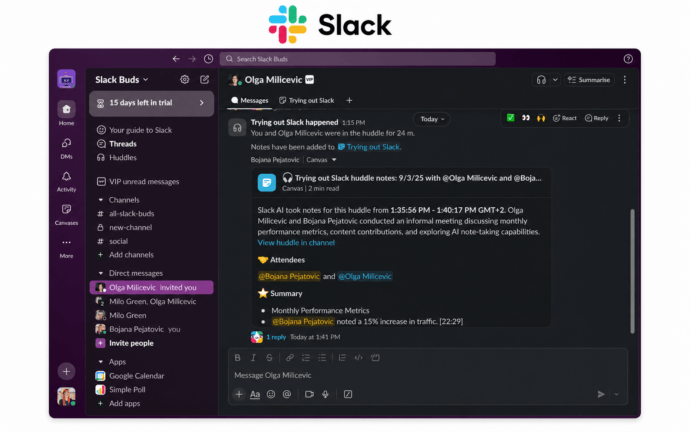Go to Home in sidebar
The height and width of the screenshot is (432, 690).
click(x=66, y=113)
